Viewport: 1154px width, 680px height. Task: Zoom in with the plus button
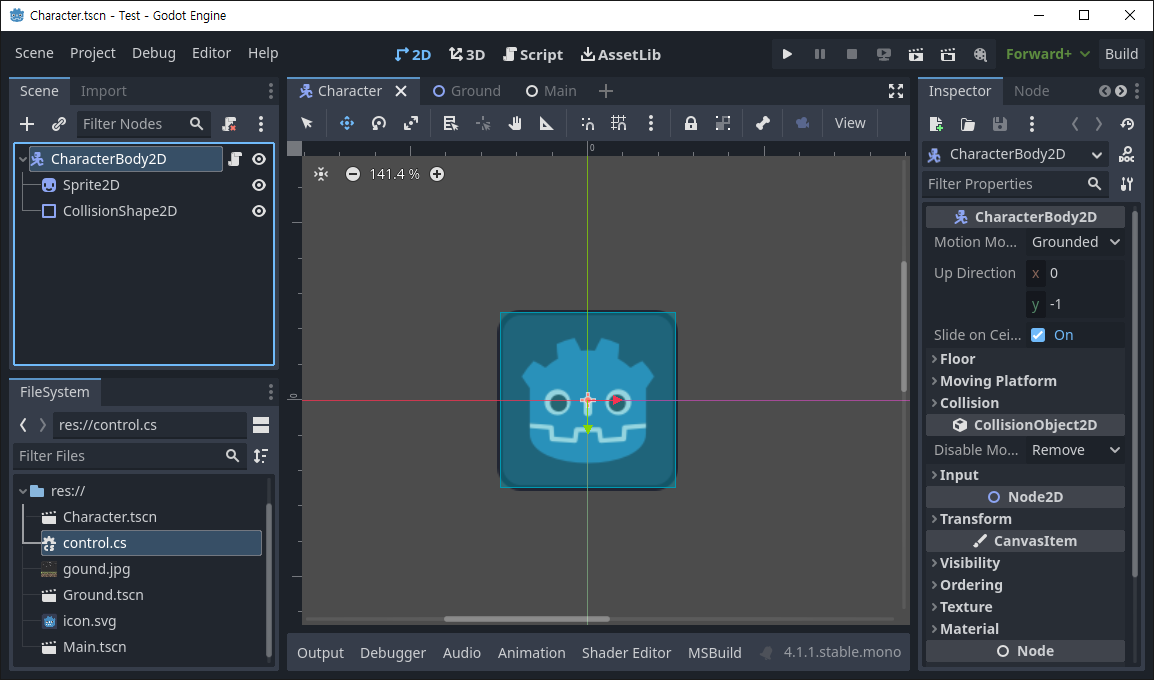click(x=437, y=174)
